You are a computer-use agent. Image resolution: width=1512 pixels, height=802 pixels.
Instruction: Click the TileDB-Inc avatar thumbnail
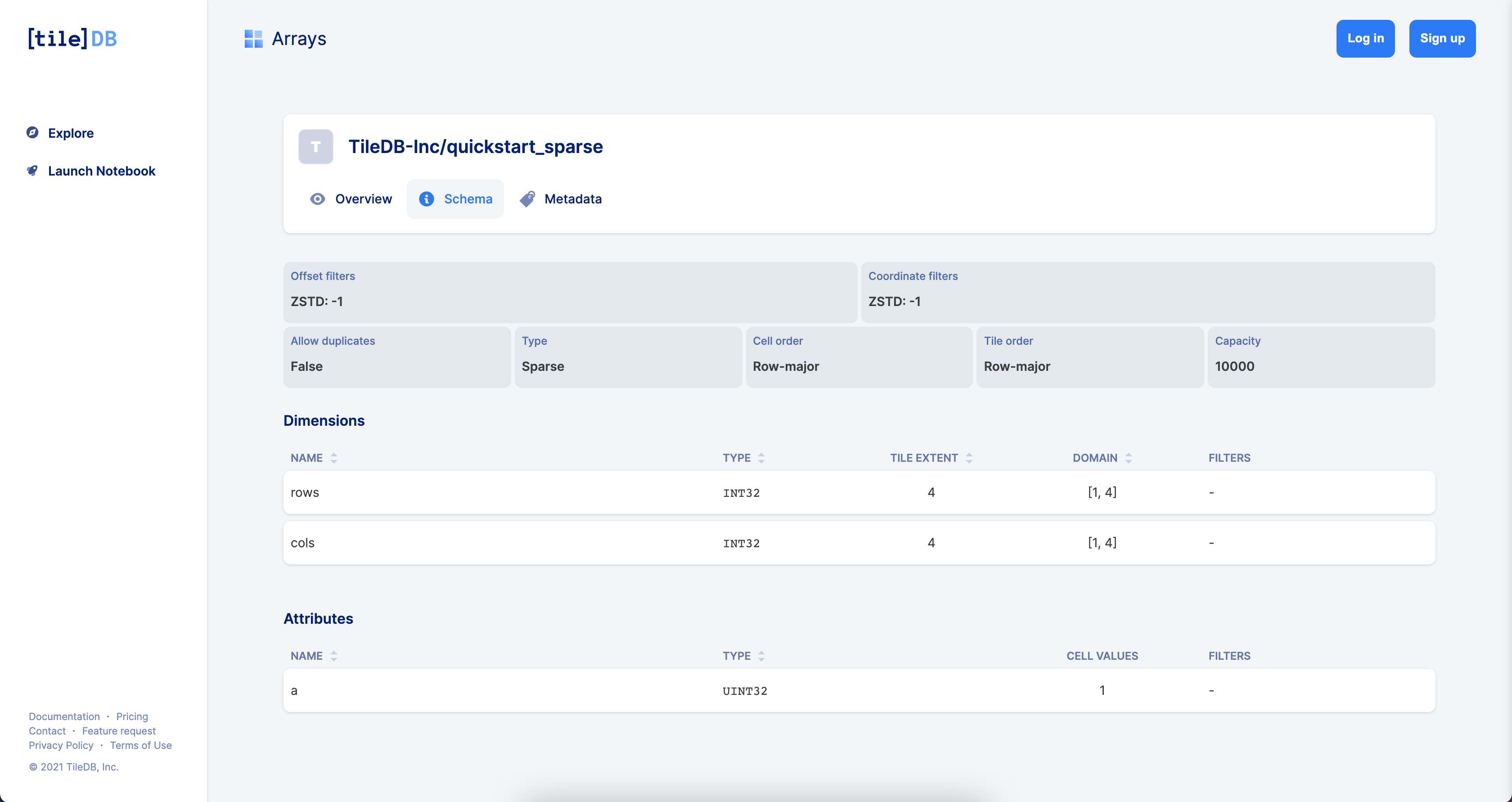[x=316, y=146]
